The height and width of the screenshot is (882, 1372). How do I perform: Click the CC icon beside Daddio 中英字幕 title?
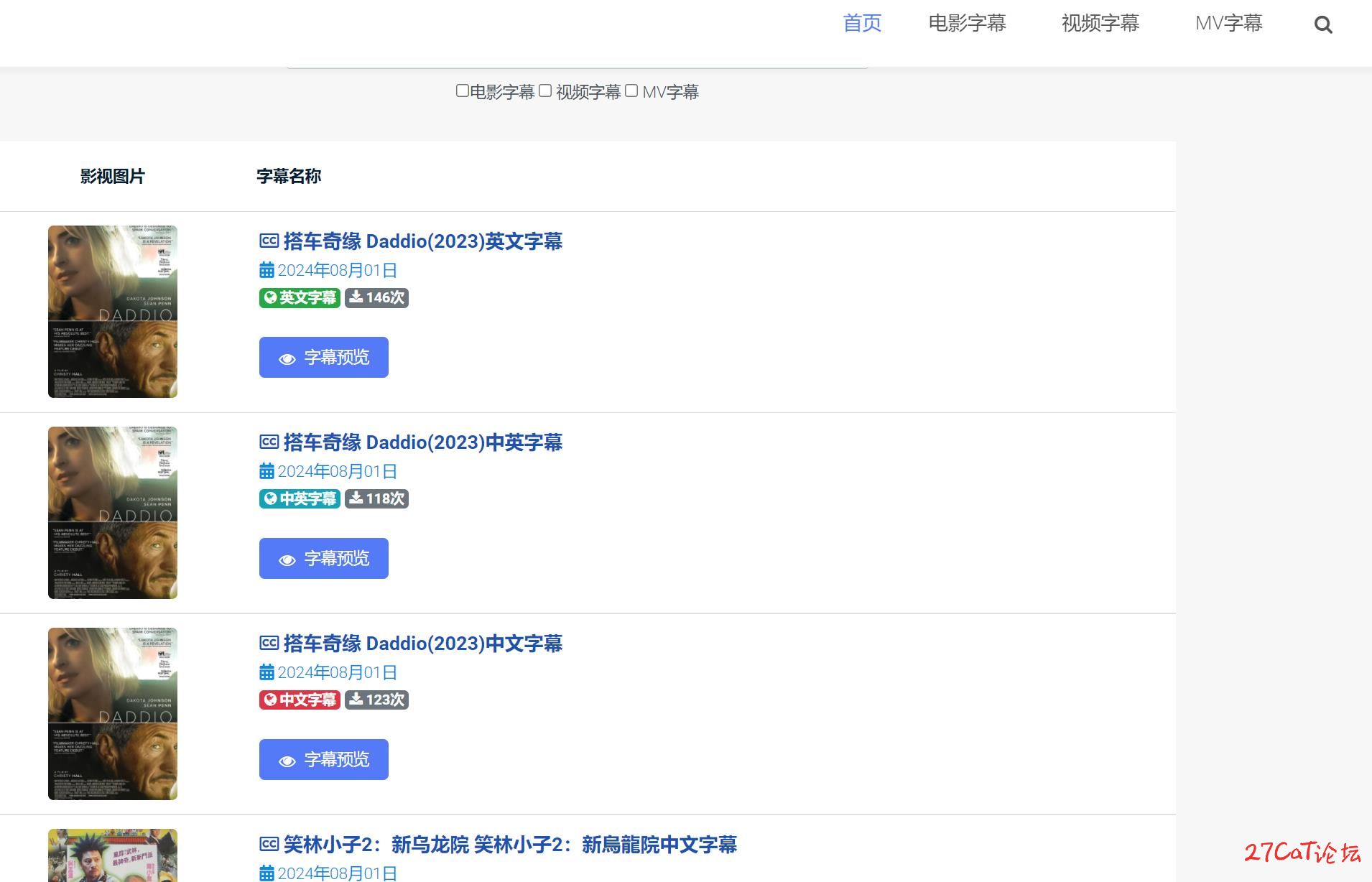click(x=269, y=442)
